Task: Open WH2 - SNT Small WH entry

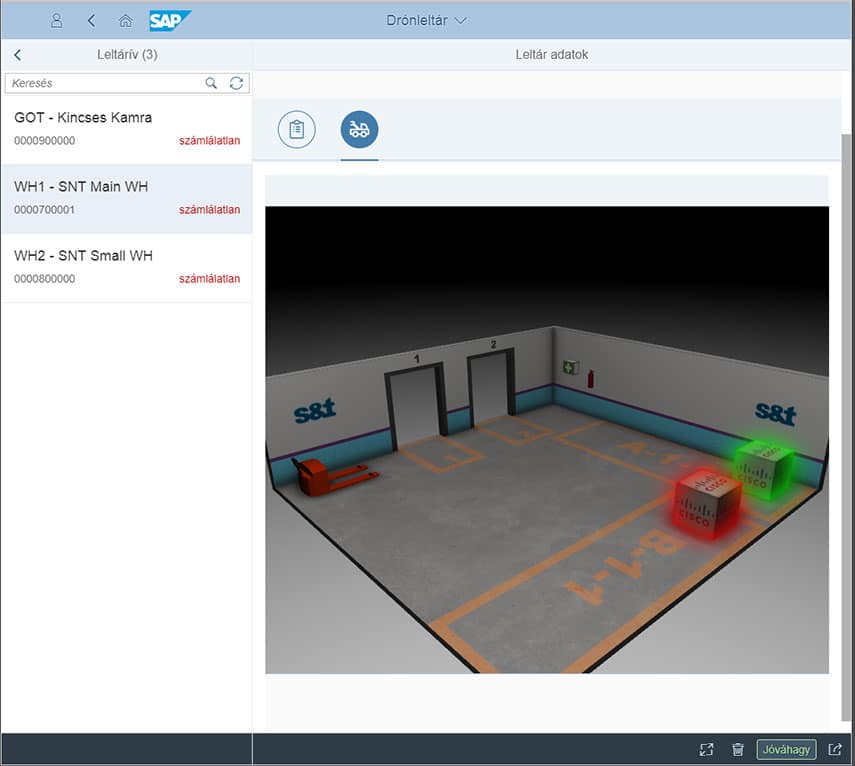Action: (126, 267)
